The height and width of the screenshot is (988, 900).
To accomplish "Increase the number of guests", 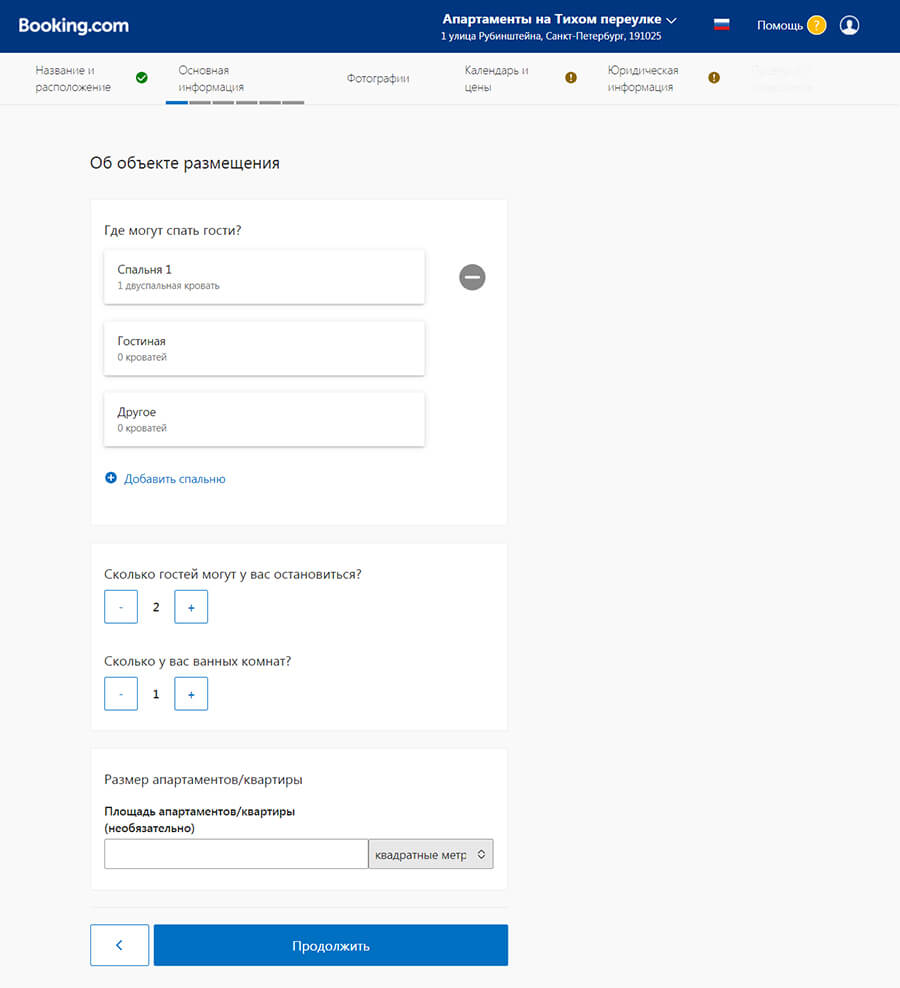I will pyautogui.click(x=191, y=607).
